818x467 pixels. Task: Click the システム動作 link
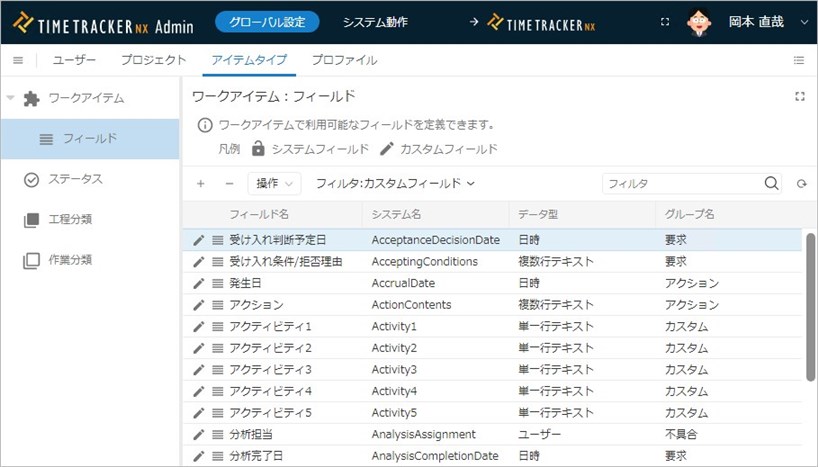tap(375, 22)
